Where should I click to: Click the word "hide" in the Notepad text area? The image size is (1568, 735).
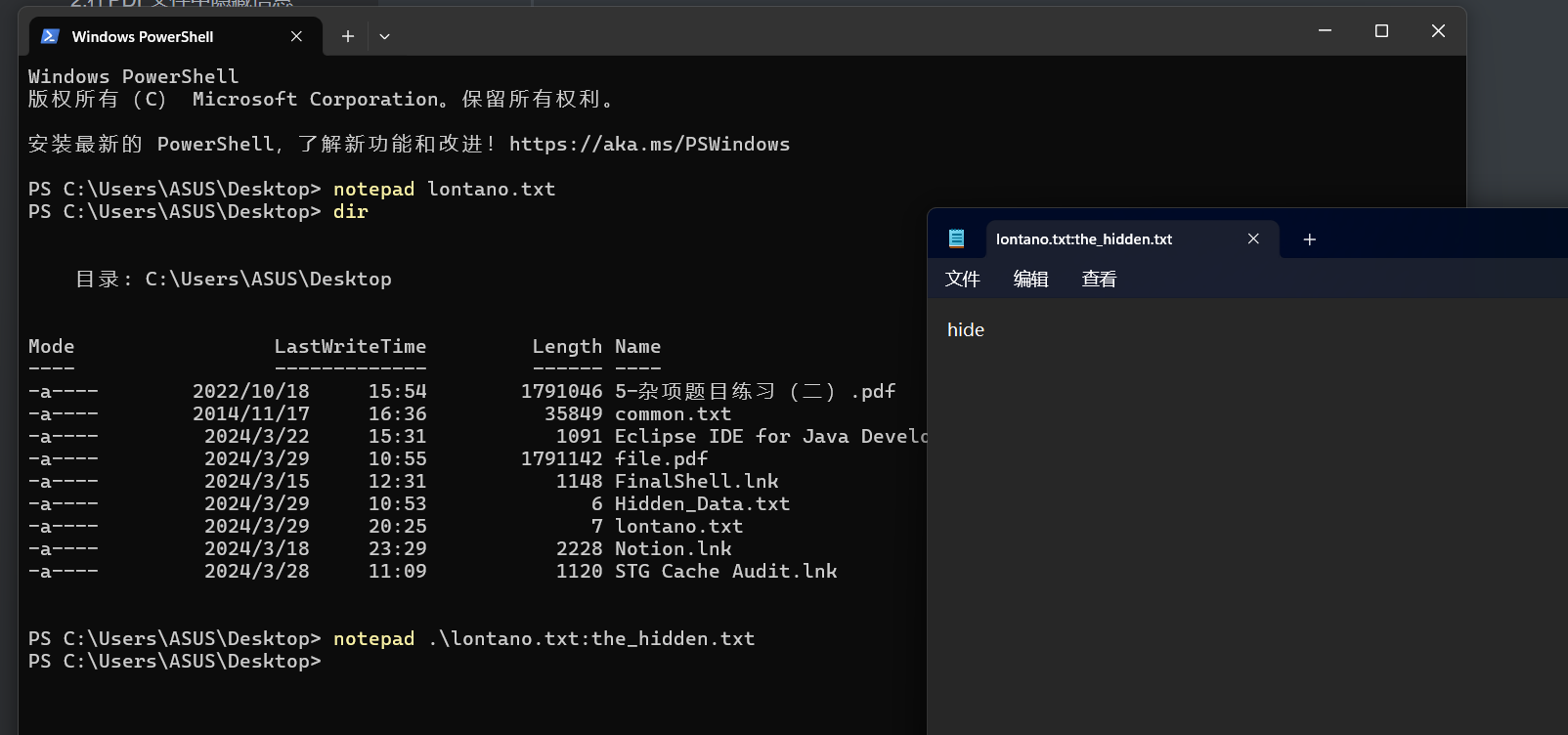point(966,330)
